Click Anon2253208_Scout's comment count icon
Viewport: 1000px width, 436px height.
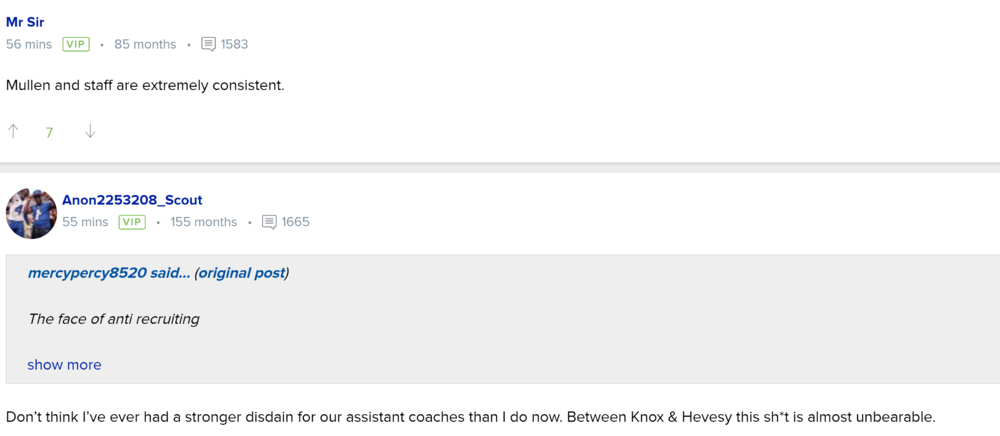click(269, 222)
